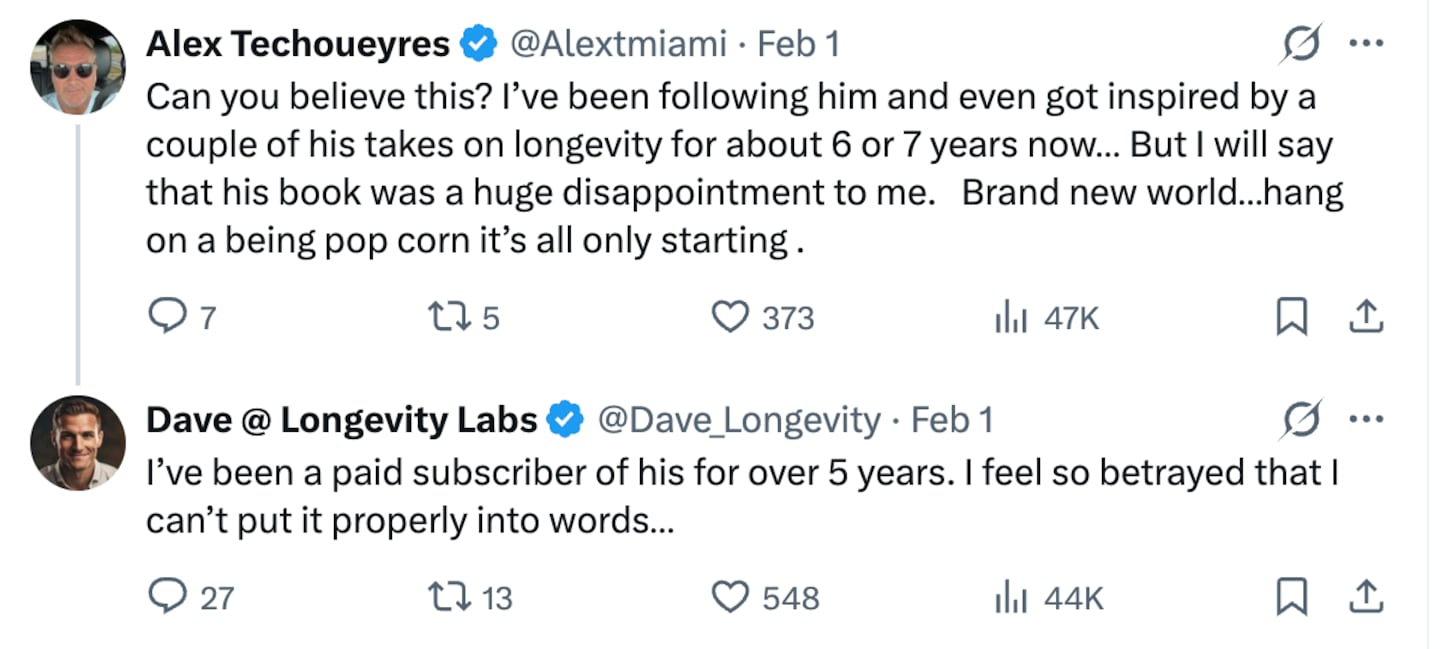Open Alex Techoueyres' profile picture
Viewport: 1440px width, 649px height.
point(78,66)
